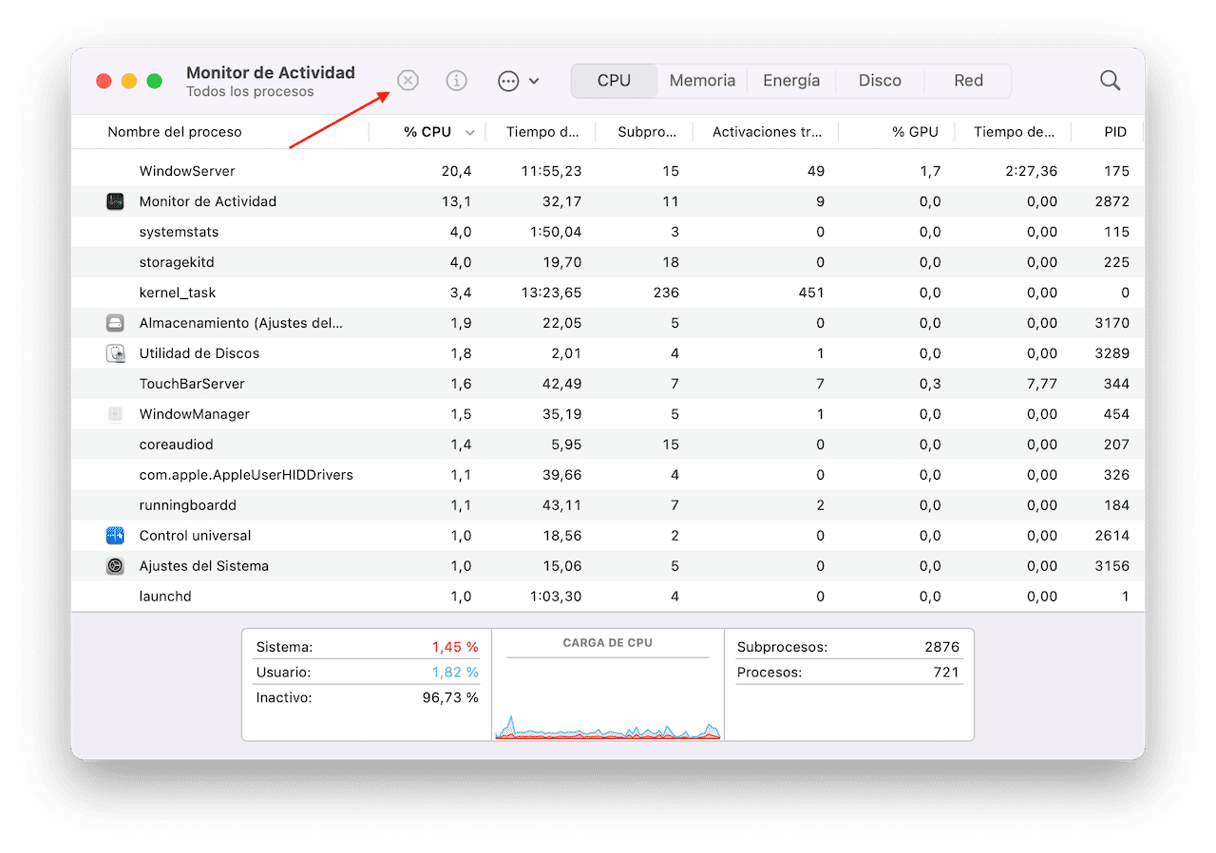The height and width of the screenshot is (853, 1216).
Task: Click the yellow minimize window button
Action: [129, 81]
